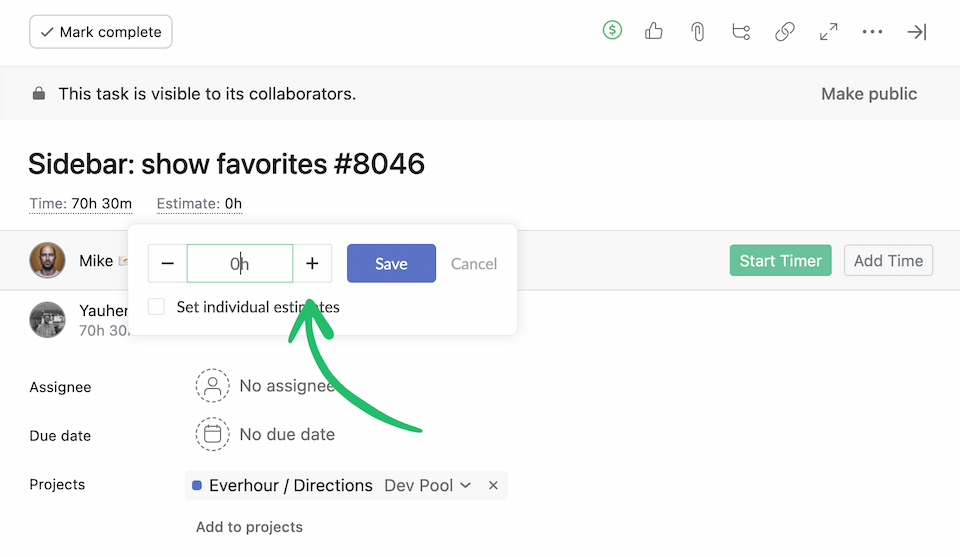
Task: Increase the estimate with the plus button
Action: 312,263
